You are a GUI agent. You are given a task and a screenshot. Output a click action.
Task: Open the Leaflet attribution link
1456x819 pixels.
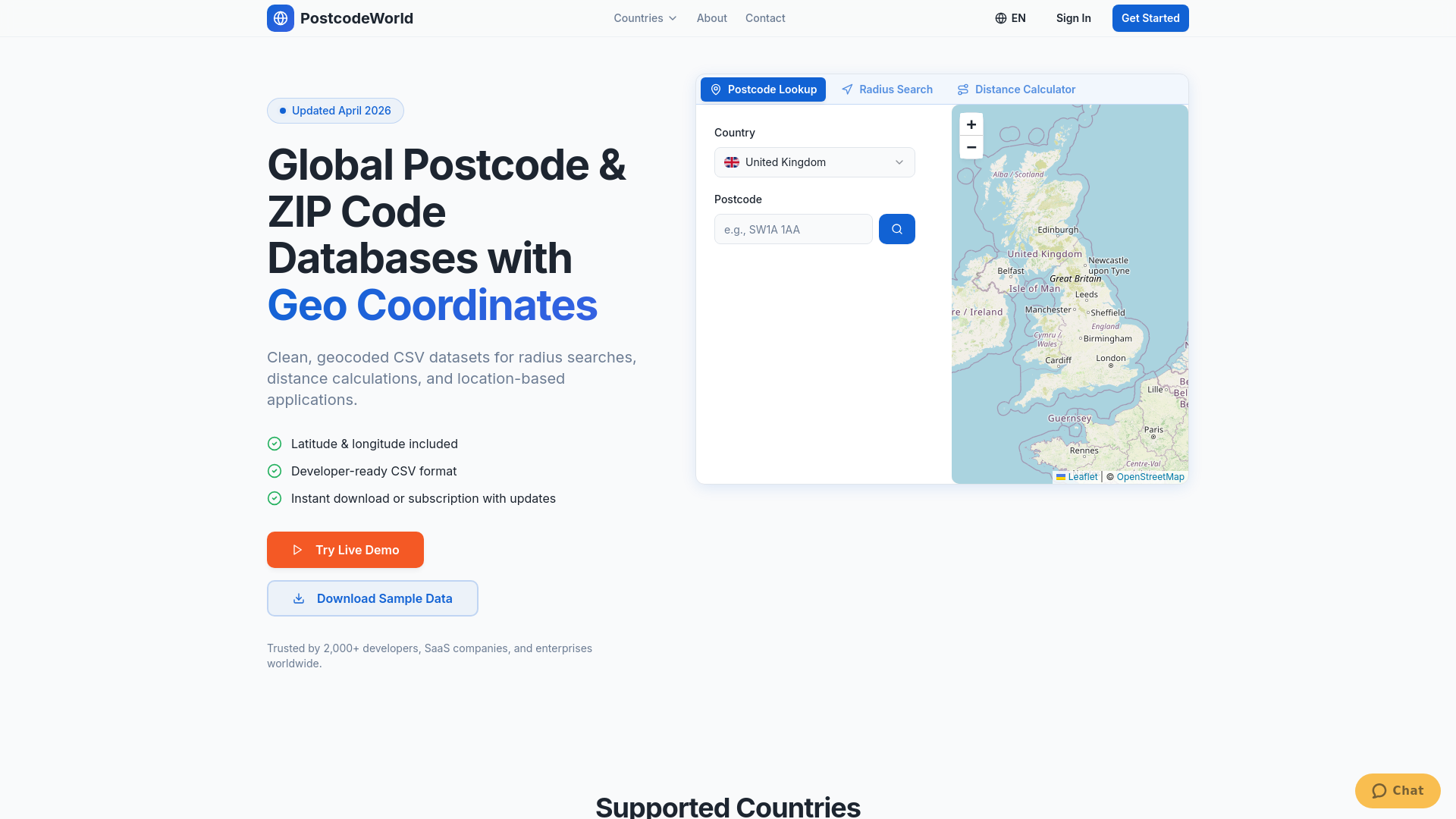[x=1077, y=477]
